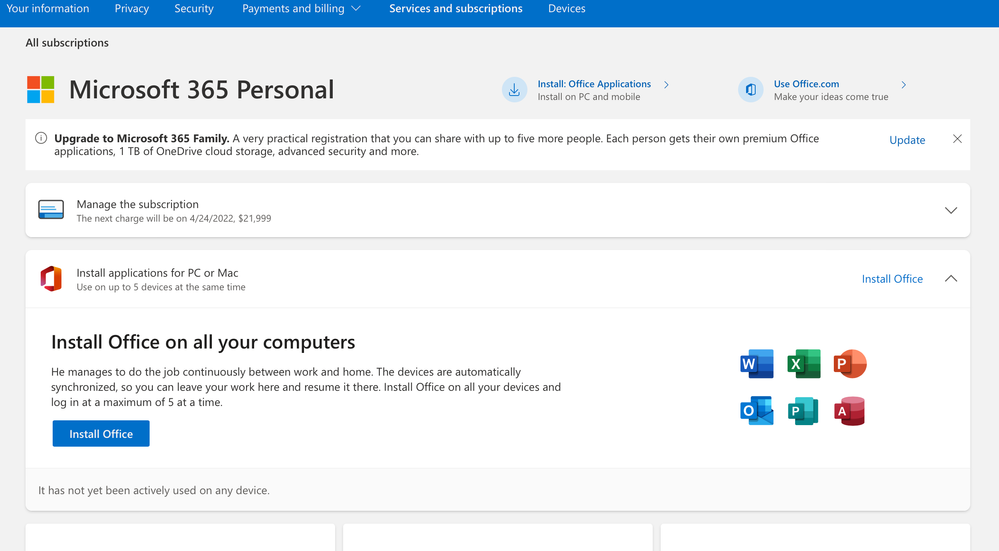Click Update in the upgrade banner
The image size is (999, 551).
click(x=907, y=140)
